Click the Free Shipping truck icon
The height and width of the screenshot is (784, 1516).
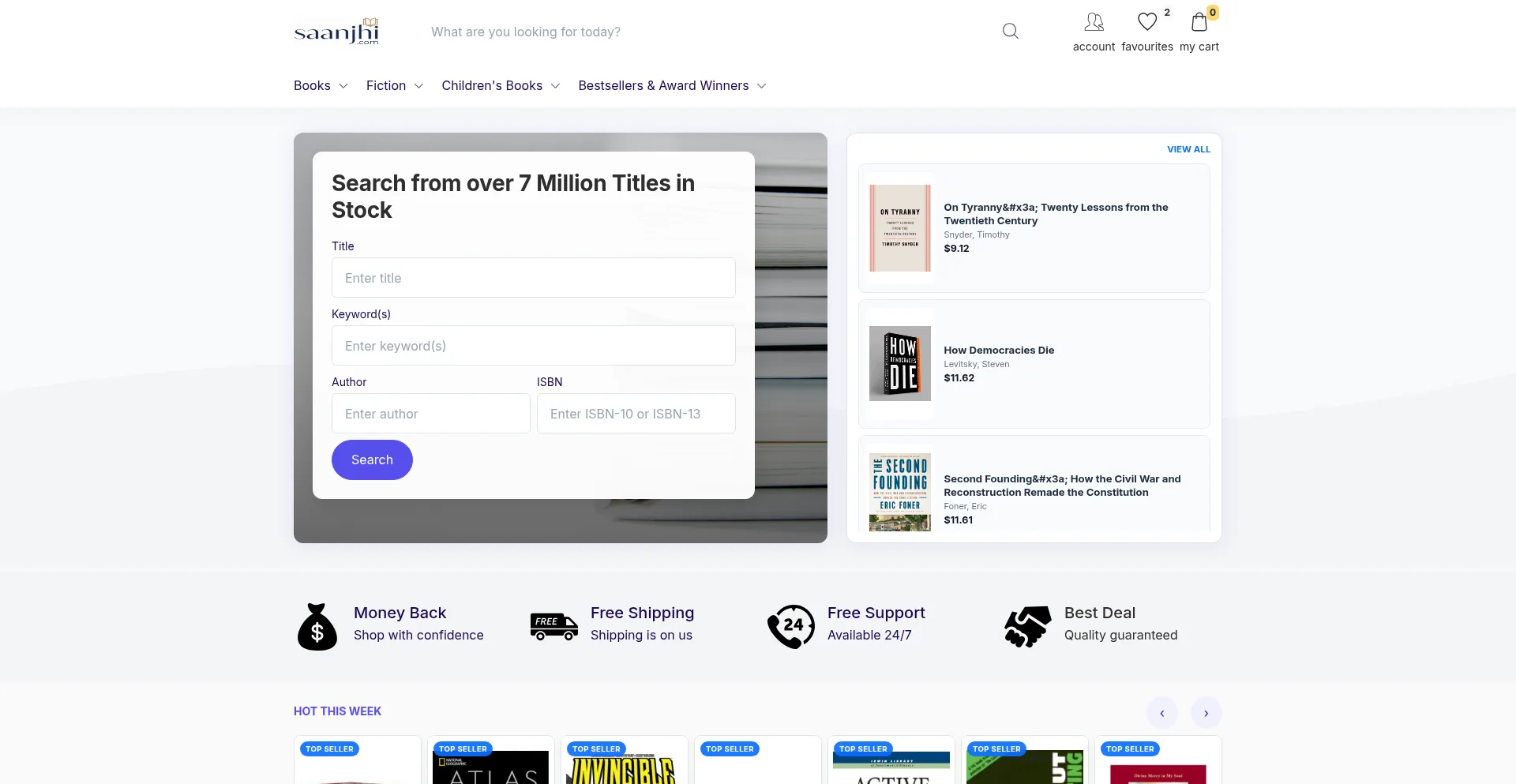554,626
